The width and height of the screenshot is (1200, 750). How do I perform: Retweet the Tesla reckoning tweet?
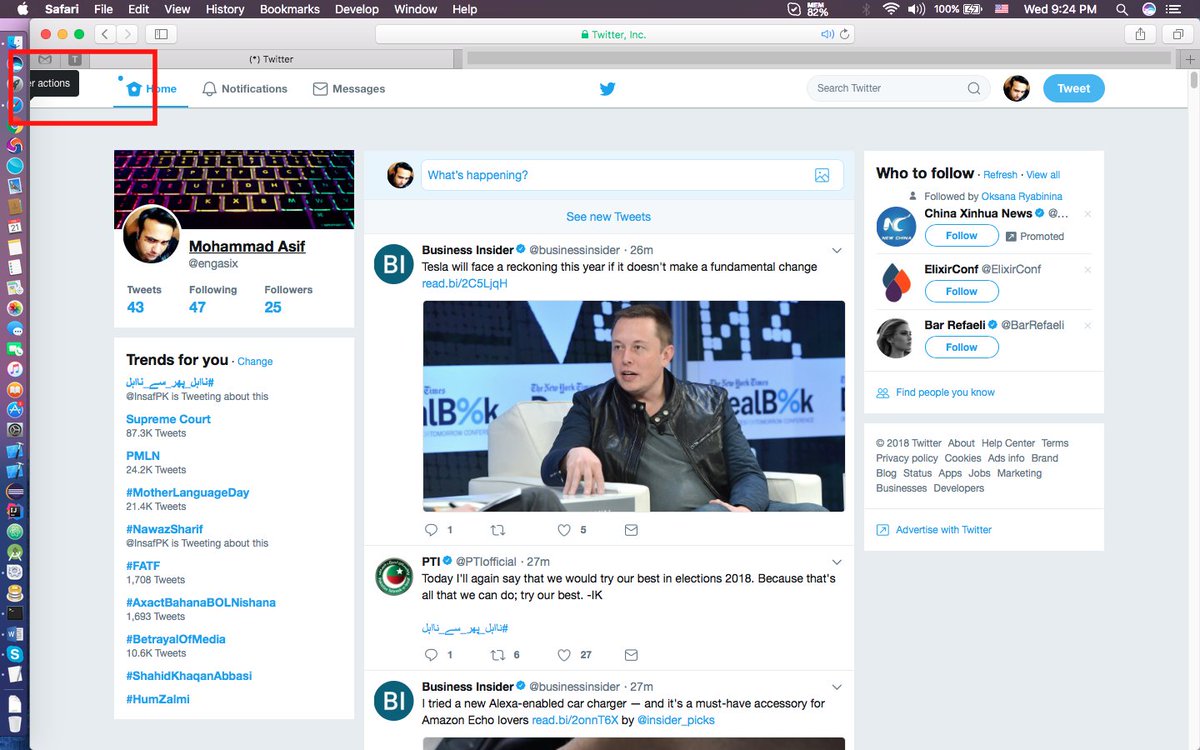click(x=498, y=530)
